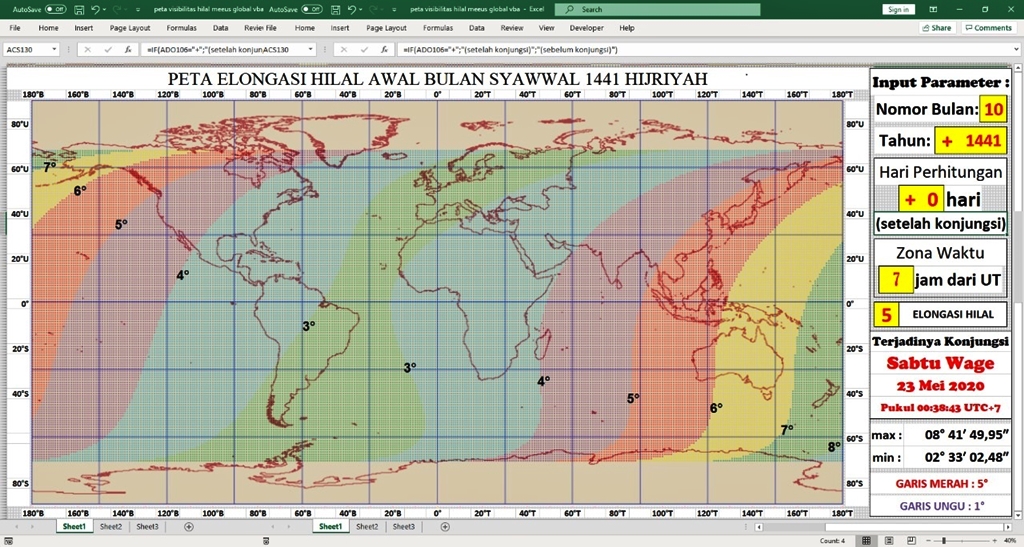Click the Name Box showing ACS130 in left window

[26, 50]
